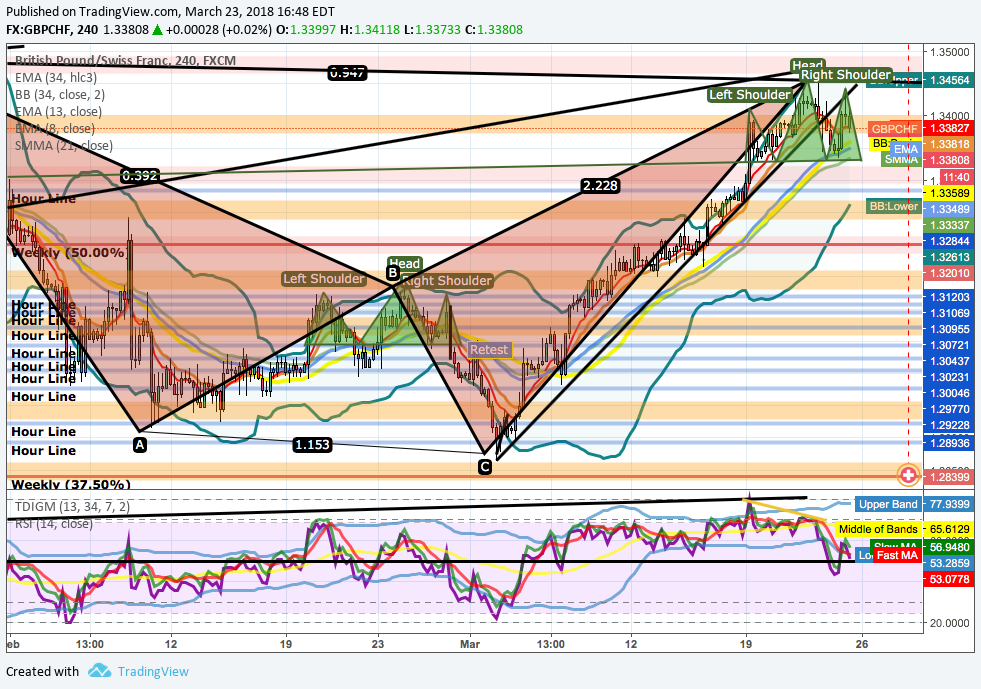Screen dimensions: 981x689
Task: Click the 1.28936 price axis label
Action: point(949,443)
